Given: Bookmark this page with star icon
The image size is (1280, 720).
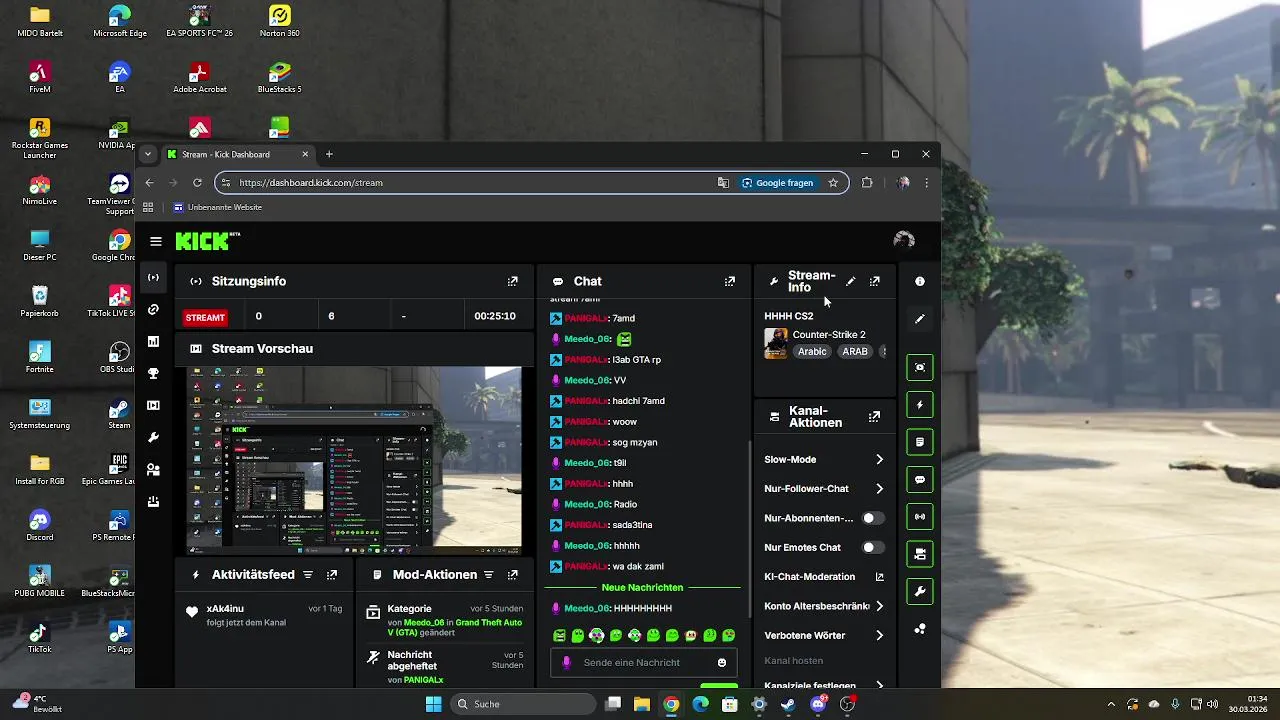Looking at the screenshot, I should point(833,183).
